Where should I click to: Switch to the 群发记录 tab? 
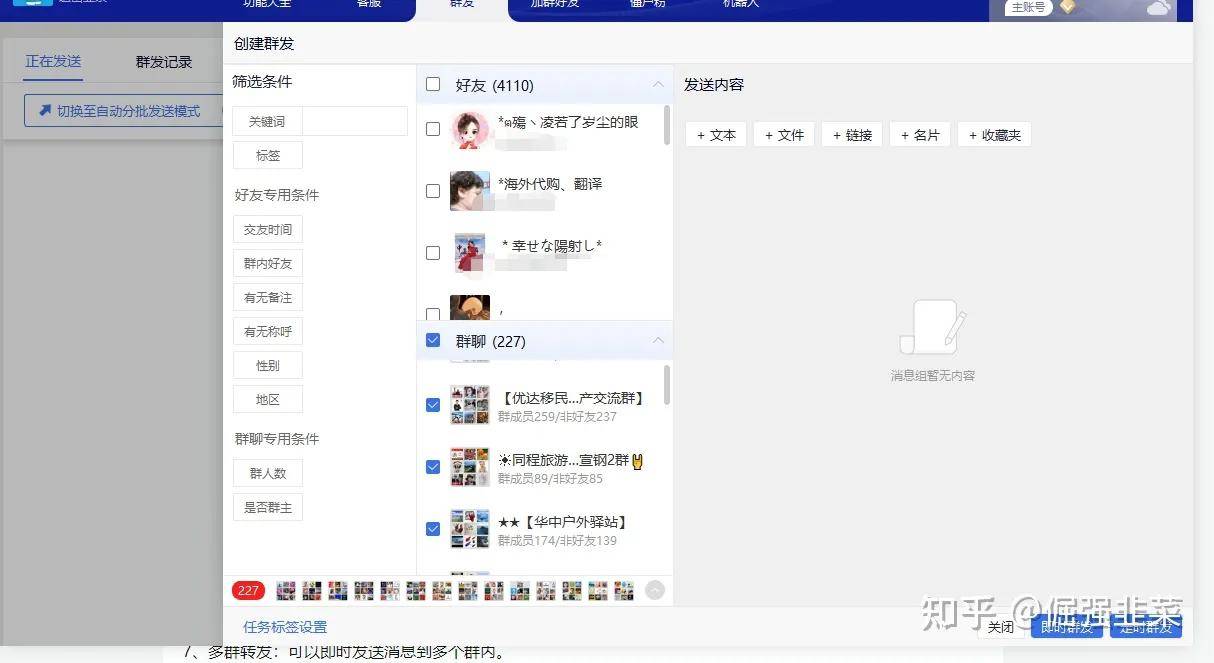coord(164,62)
